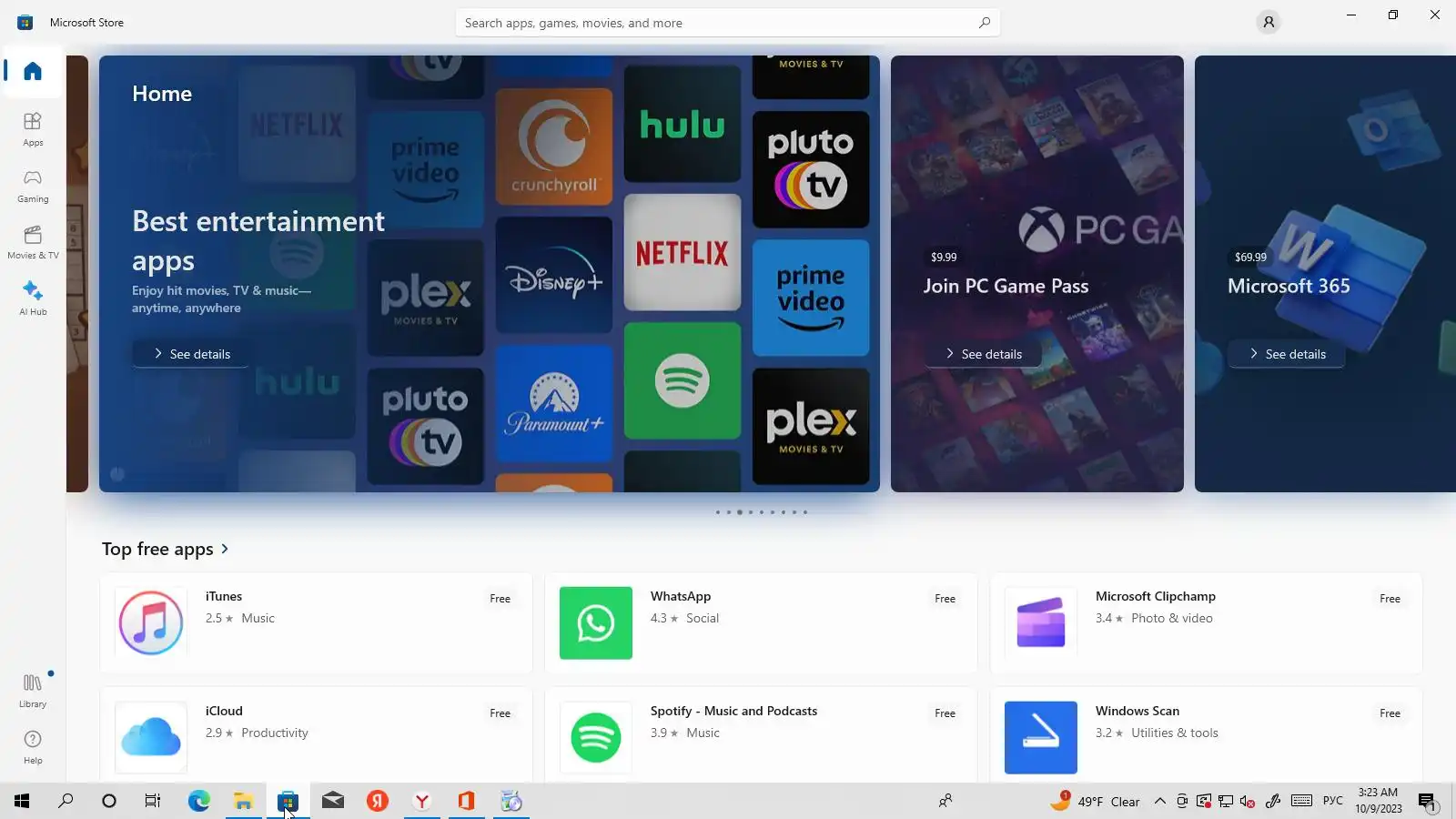This screenshot has height=819, width=1456.
Task: Click the weather widget showing 49°F Clear
Action: pos(1095,801)
